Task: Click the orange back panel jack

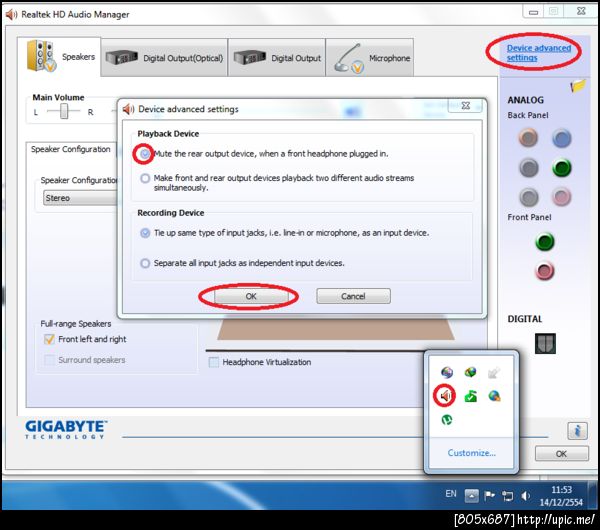Action: (528, 137)
